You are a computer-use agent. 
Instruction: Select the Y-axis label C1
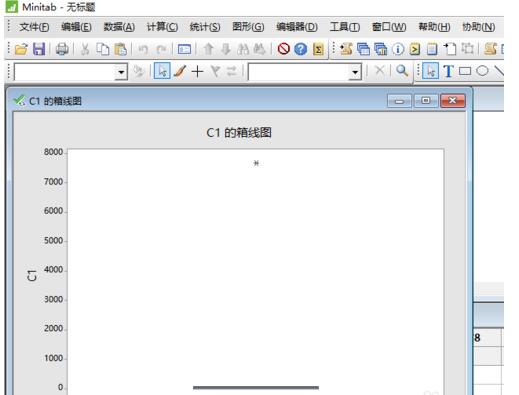tap(32, 275)
